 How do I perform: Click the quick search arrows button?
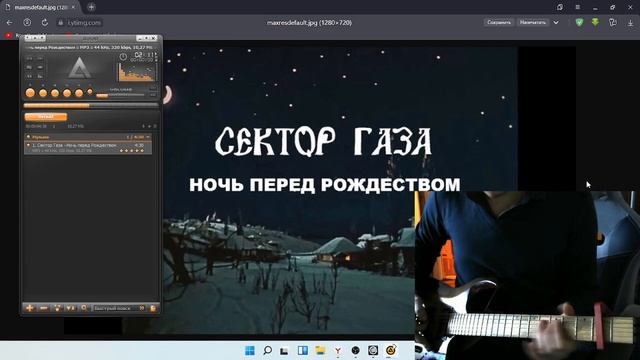coord(142,308)
